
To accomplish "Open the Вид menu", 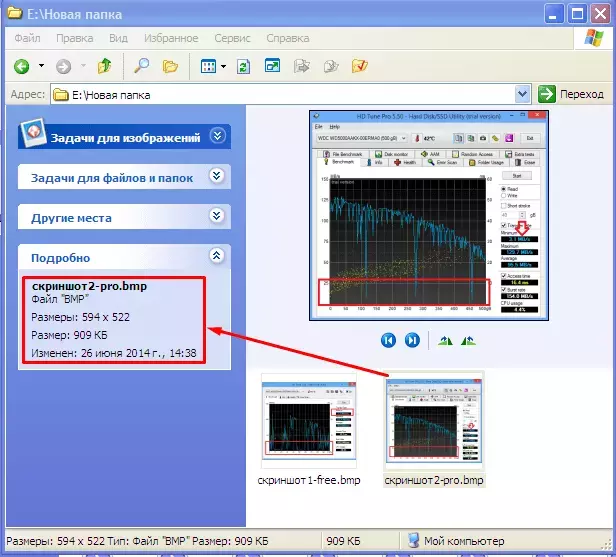I will pos(118,38).
